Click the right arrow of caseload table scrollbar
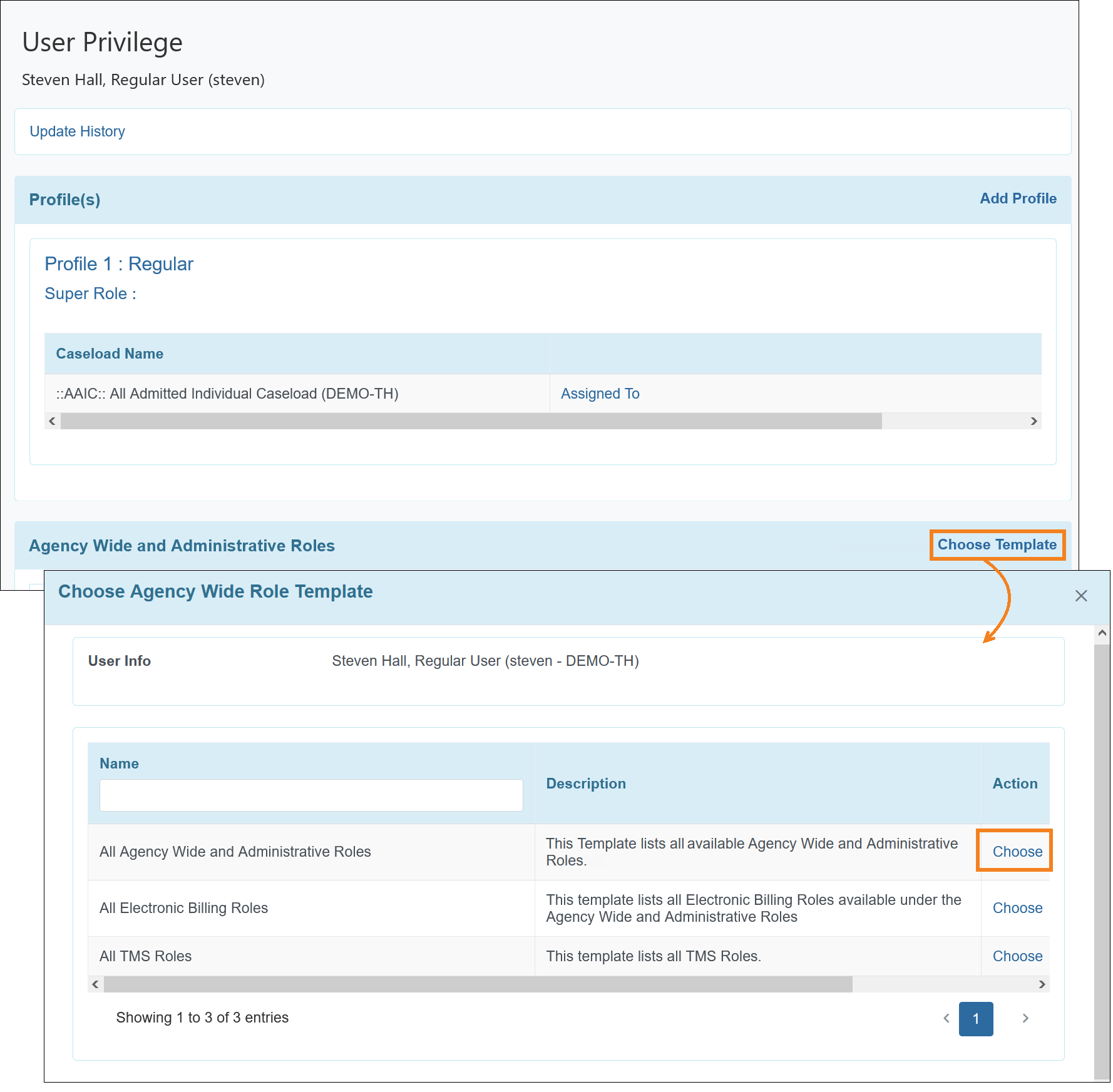 [1033, 421]
